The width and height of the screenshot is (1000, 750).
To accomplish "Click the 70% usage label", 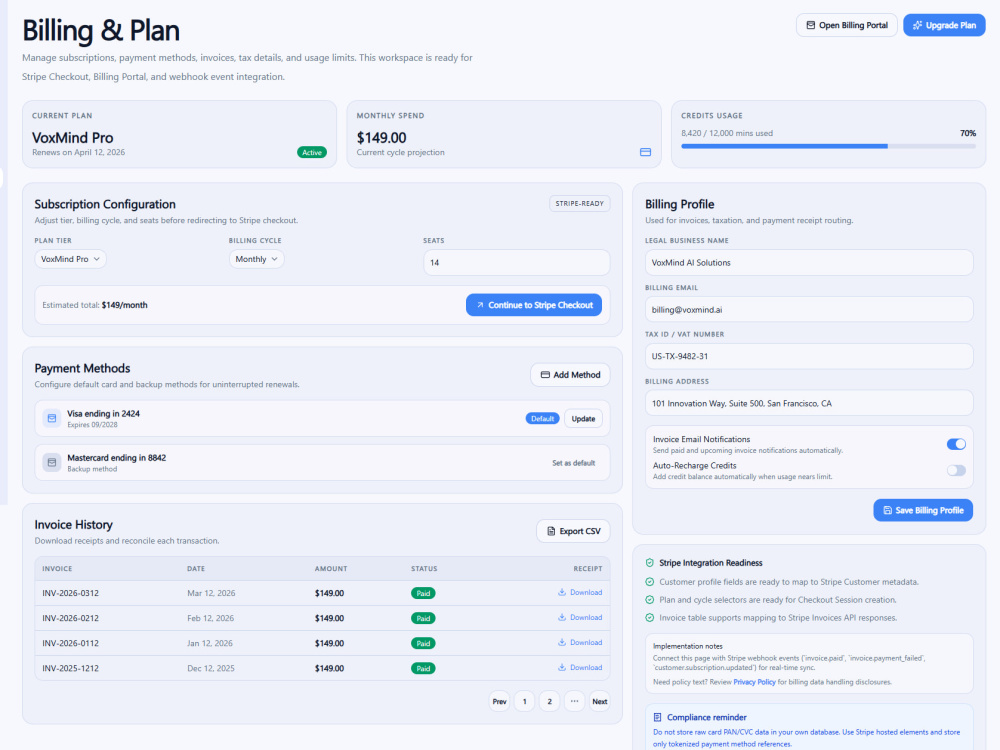I will 967,133.
